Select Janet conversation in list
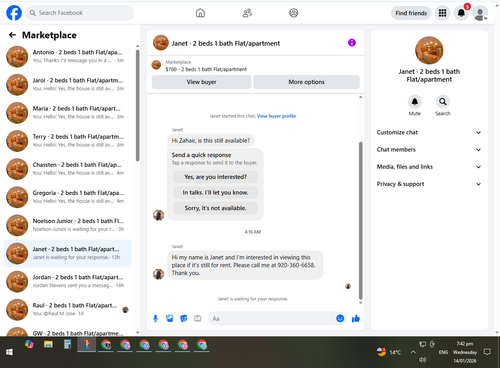The height and width of the screenshot is (368, 500). coord(67,253)
